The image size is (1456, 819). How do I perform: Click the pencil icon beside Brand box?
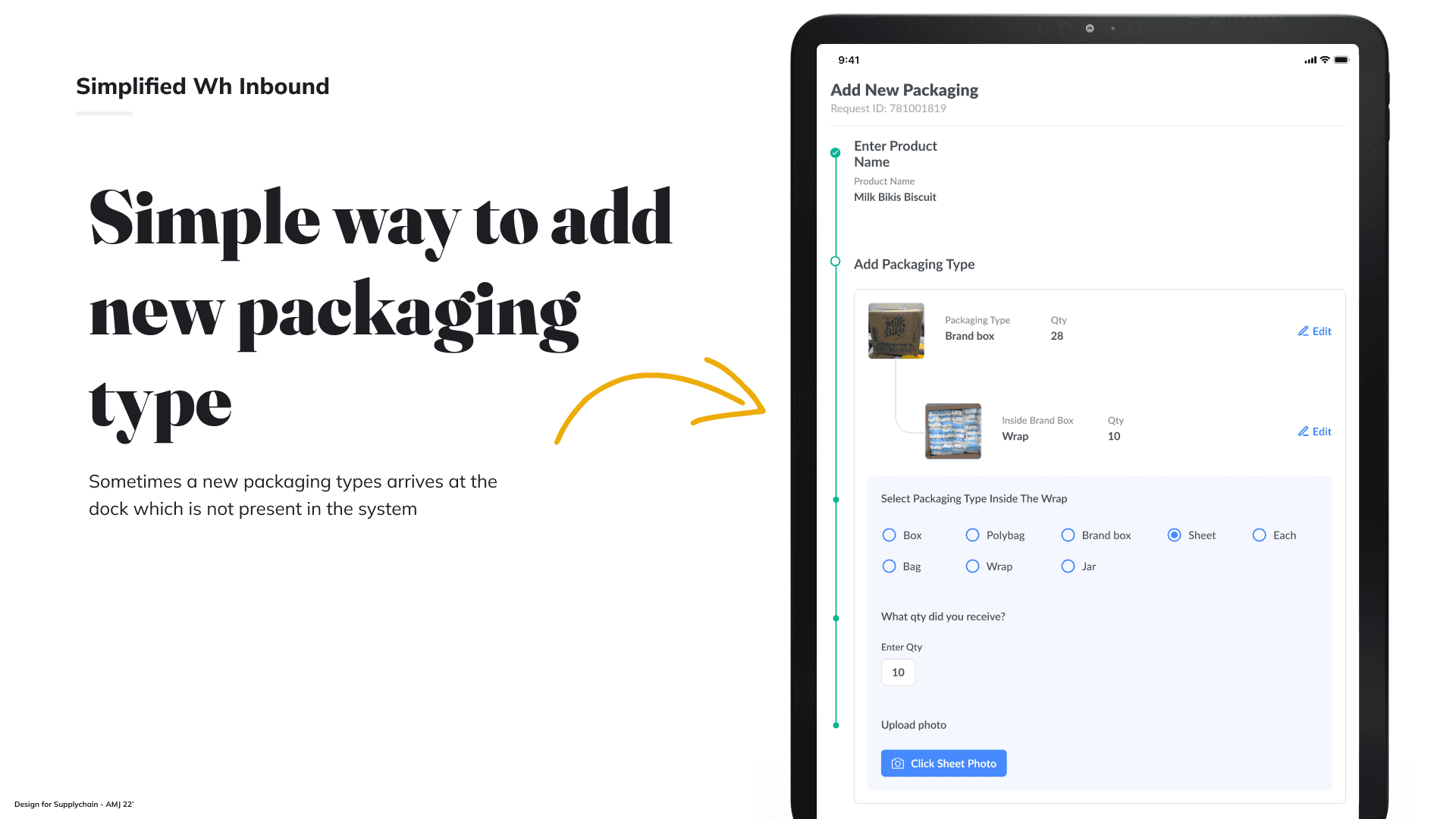coord(1303,331)
